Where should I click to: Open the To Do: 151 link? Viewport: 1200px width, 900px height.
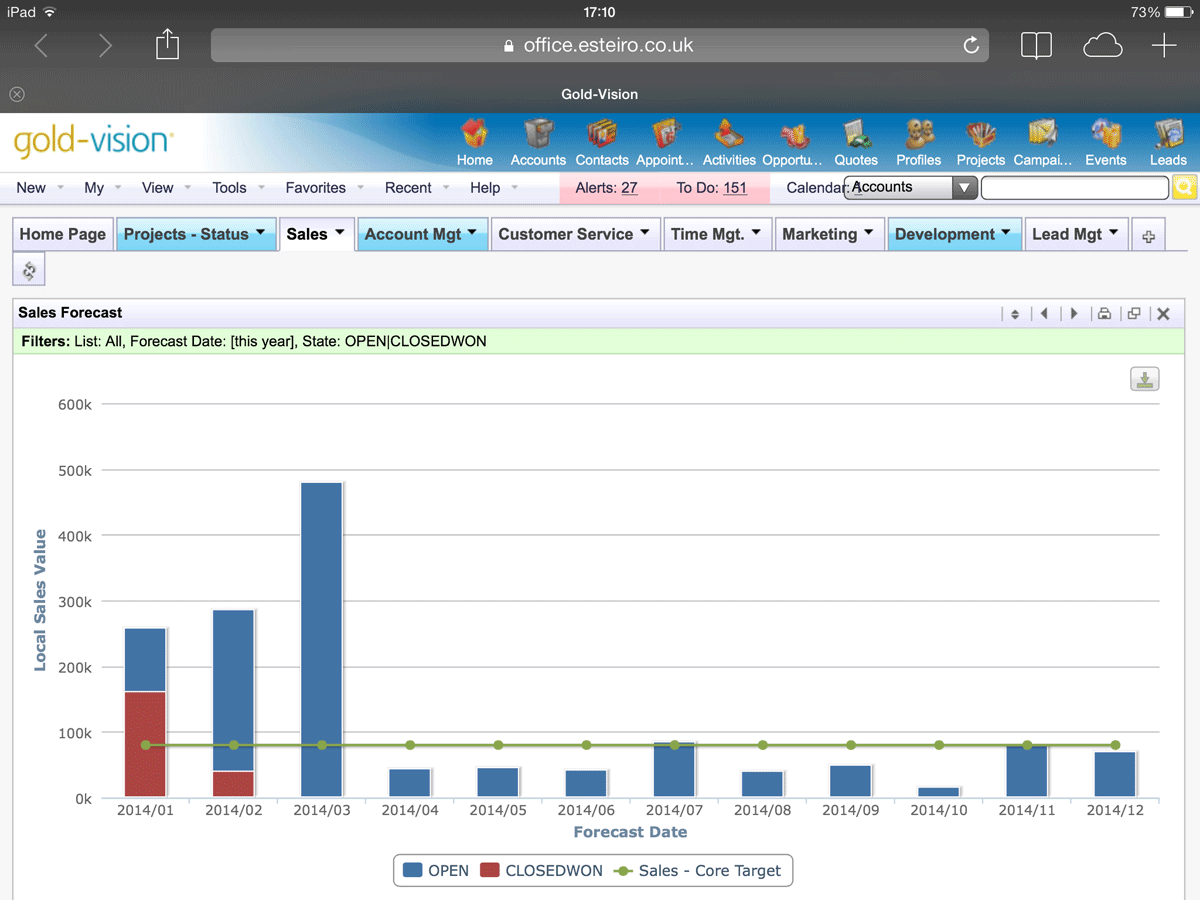[711, 188]
